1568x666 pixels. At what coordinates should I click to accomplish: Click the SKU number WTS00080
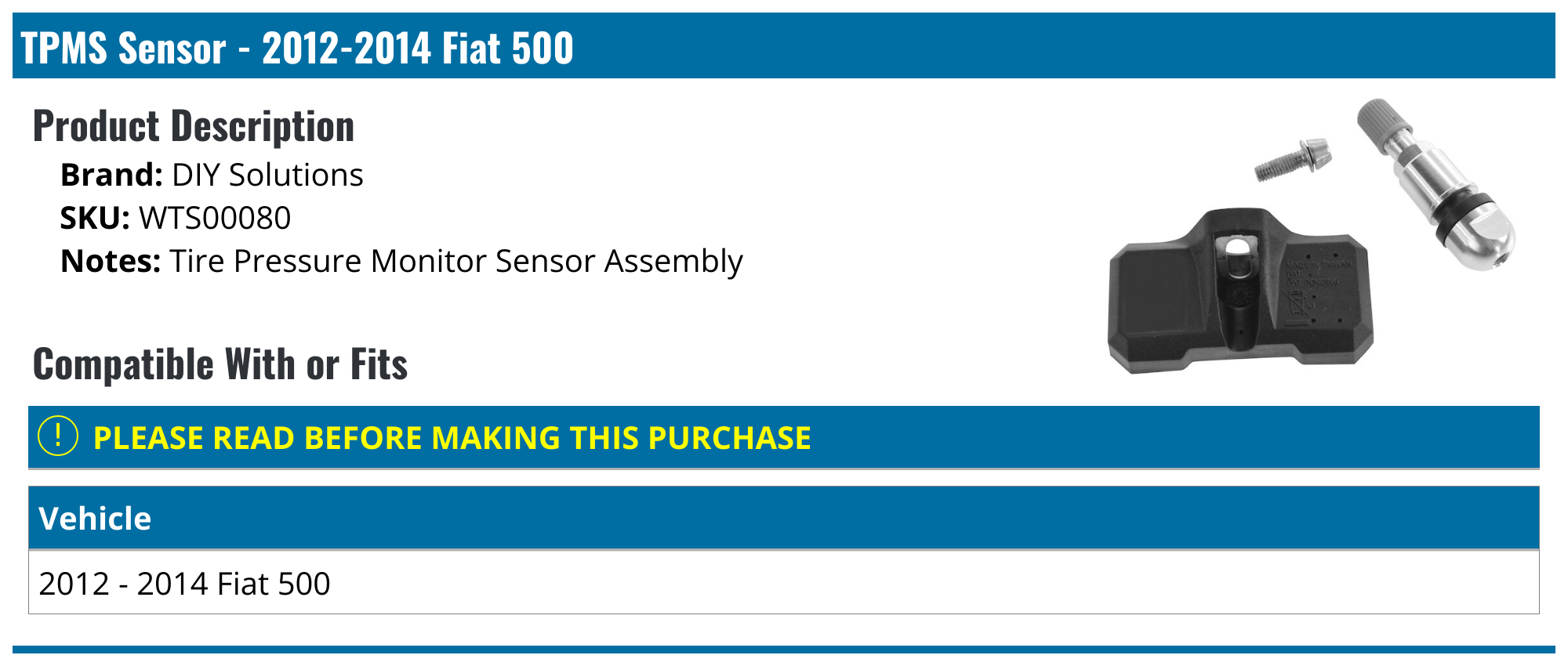215,219
